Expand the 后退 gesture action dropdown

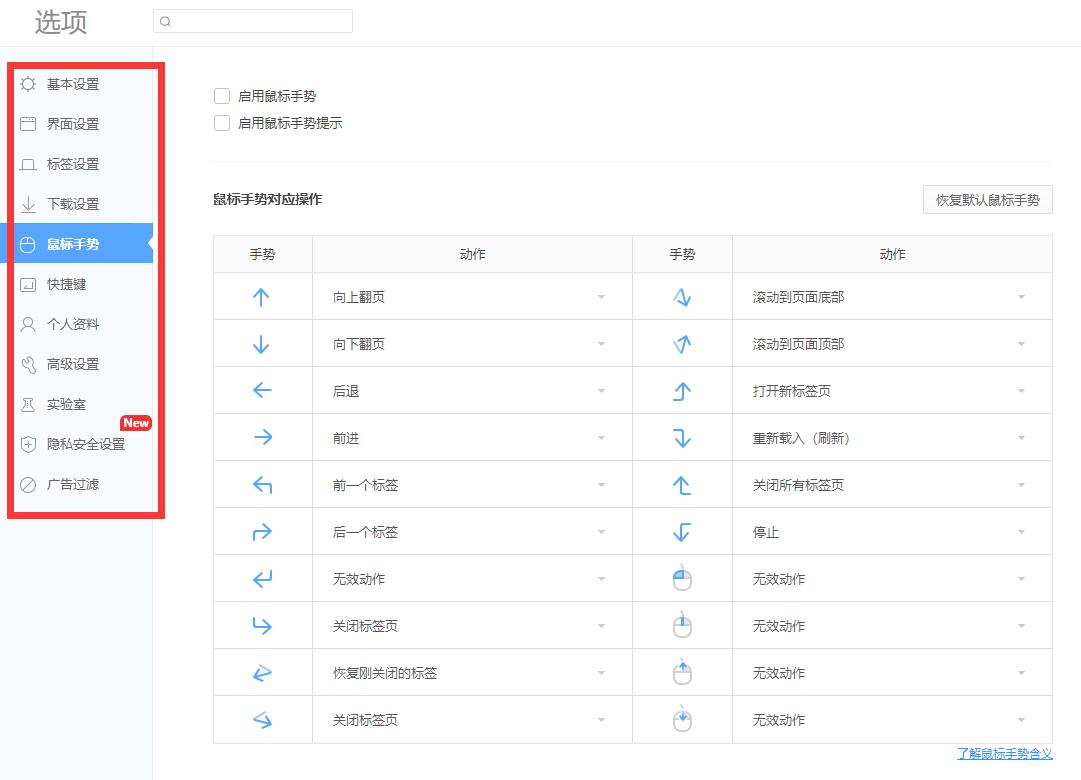coord(601,390)
